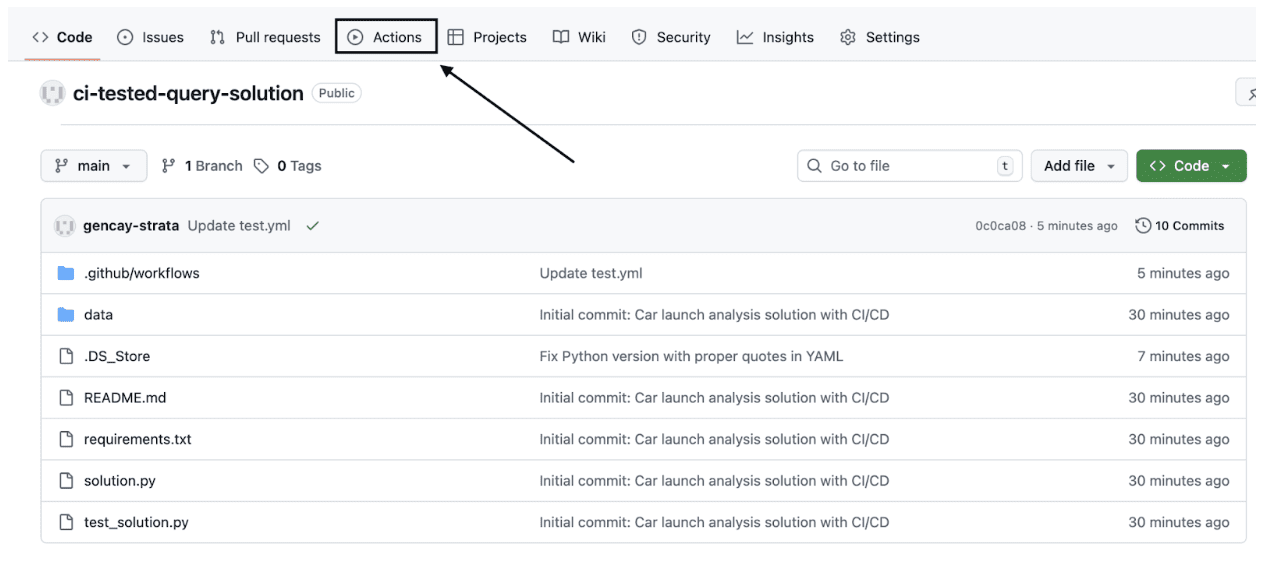Open the test_solution.py file
This screenshot has width=1262, height=570.
pos(136,522)
